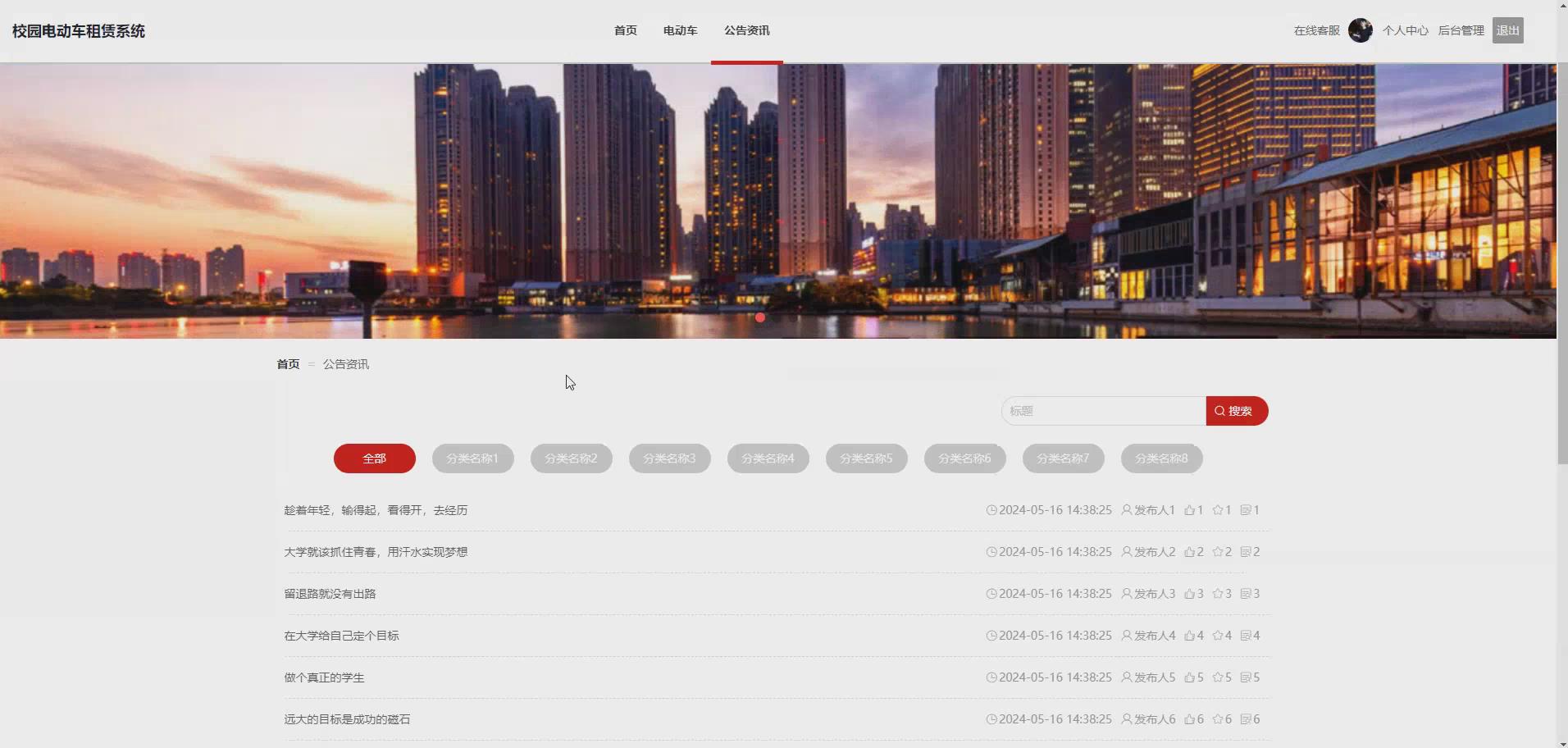The width and height of the screenshot is (1568, 748).
Task: Click star icon in 发布人6 row
Action: click(x=1217, y=719)
